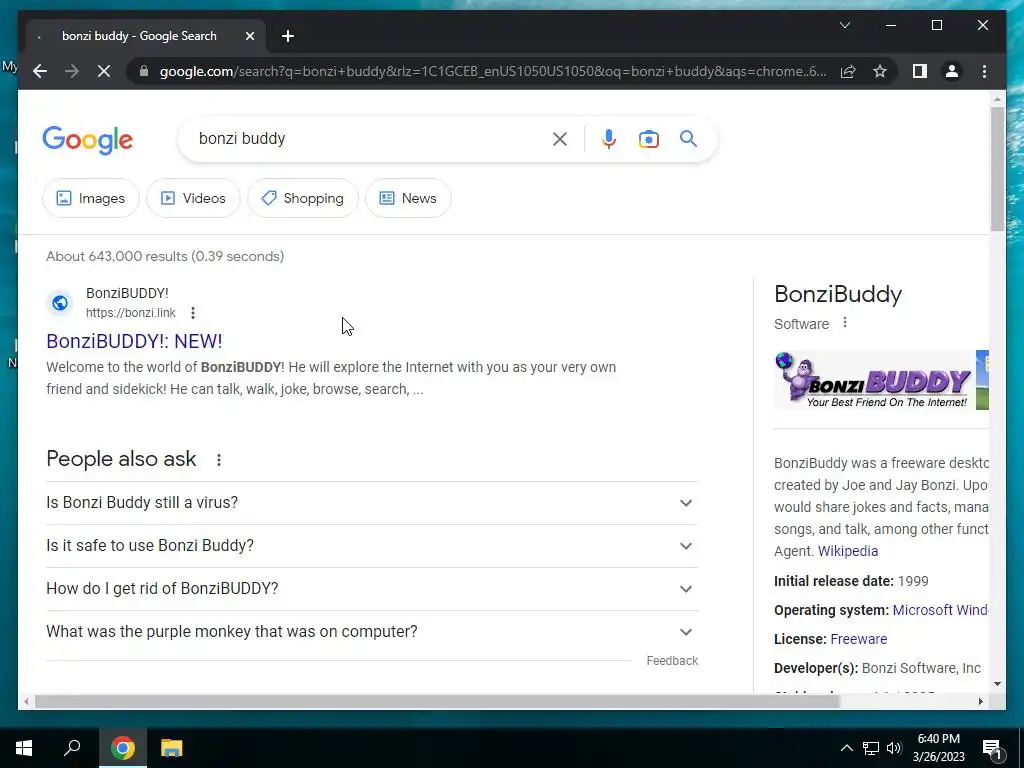Switch to News results
The width and height of the screenshot is (1024, 768).
(408, 198)
